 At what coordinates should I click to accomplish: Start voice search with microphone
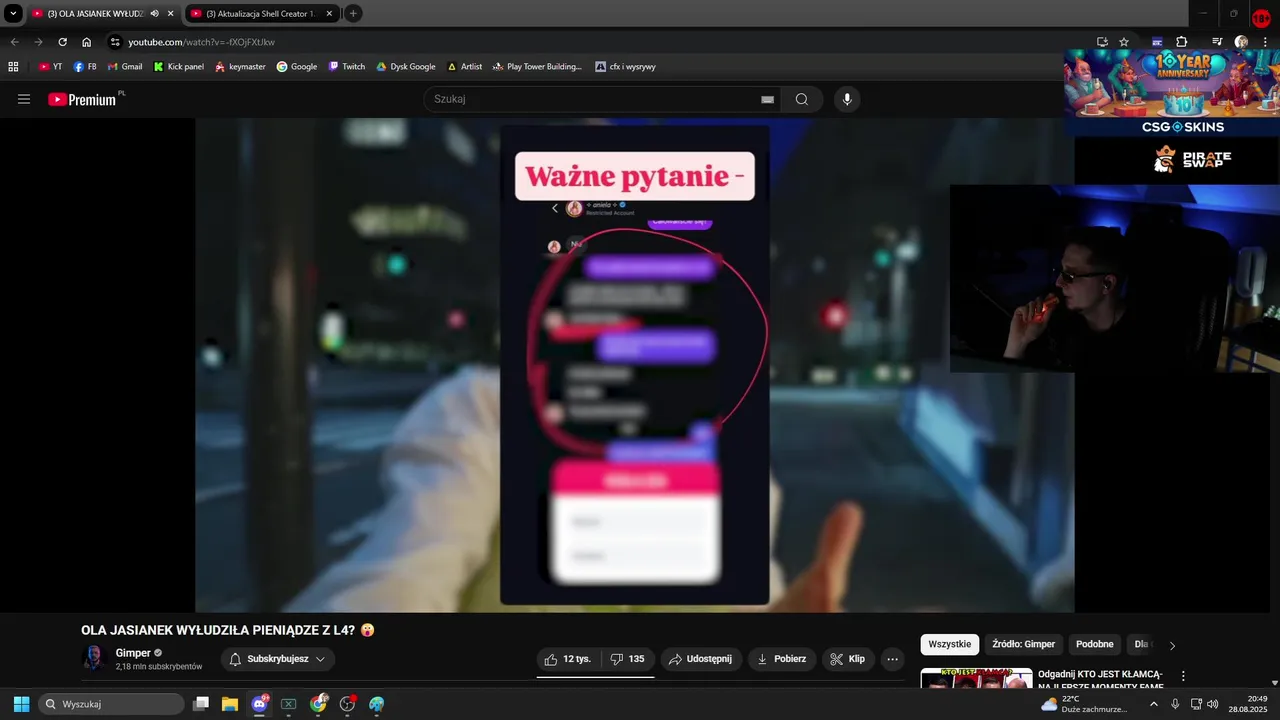[x=847, y=99]
